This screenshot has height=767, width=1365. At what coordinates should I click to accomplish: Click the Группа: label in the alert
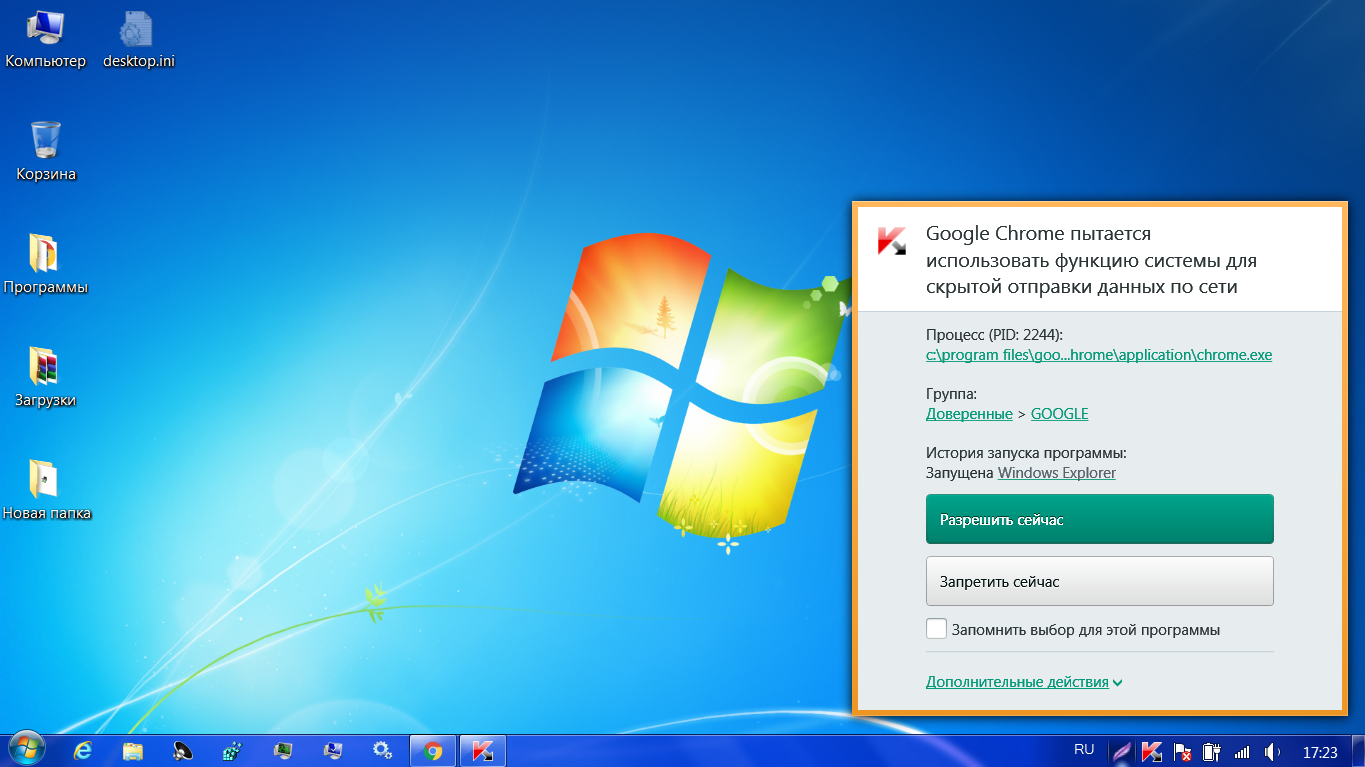click(951, 394)
